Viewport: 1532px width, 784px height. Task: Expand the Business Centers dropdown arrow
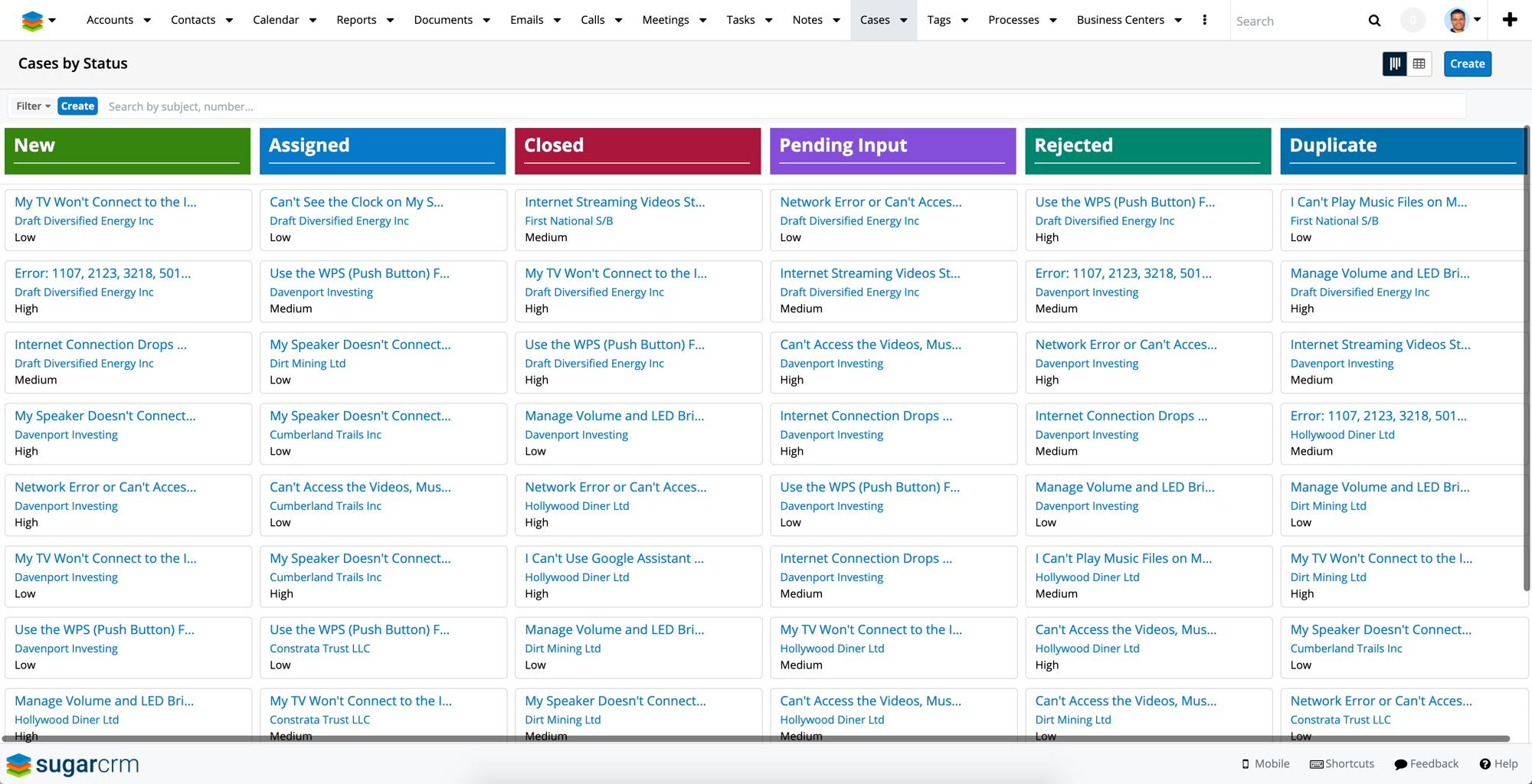tap(1178, 21)
